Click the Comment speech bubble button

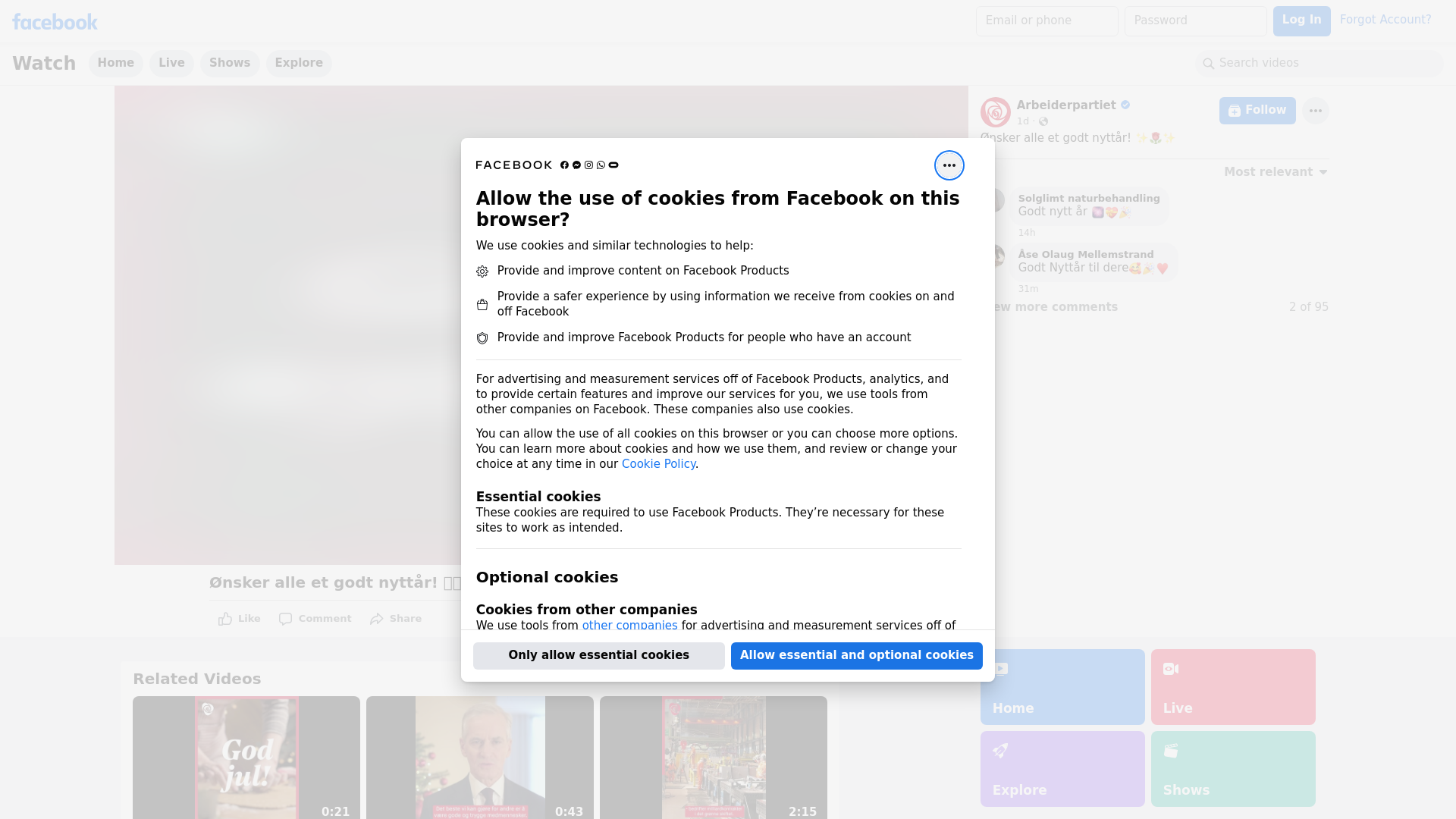[315, 619]
